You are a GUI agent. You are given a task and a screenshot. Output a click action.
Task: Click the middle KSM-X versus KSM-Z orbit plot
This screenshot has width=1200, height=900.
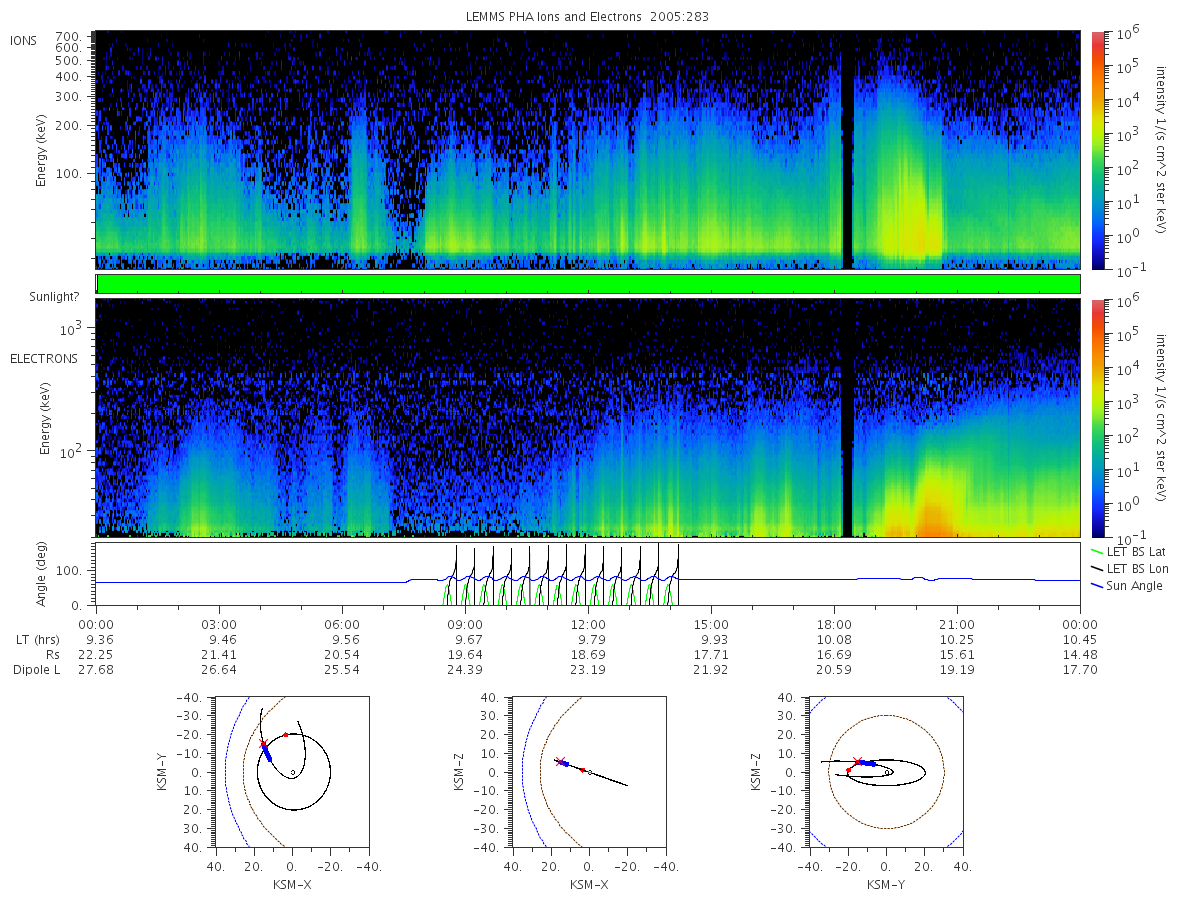[x=588, y=771]
